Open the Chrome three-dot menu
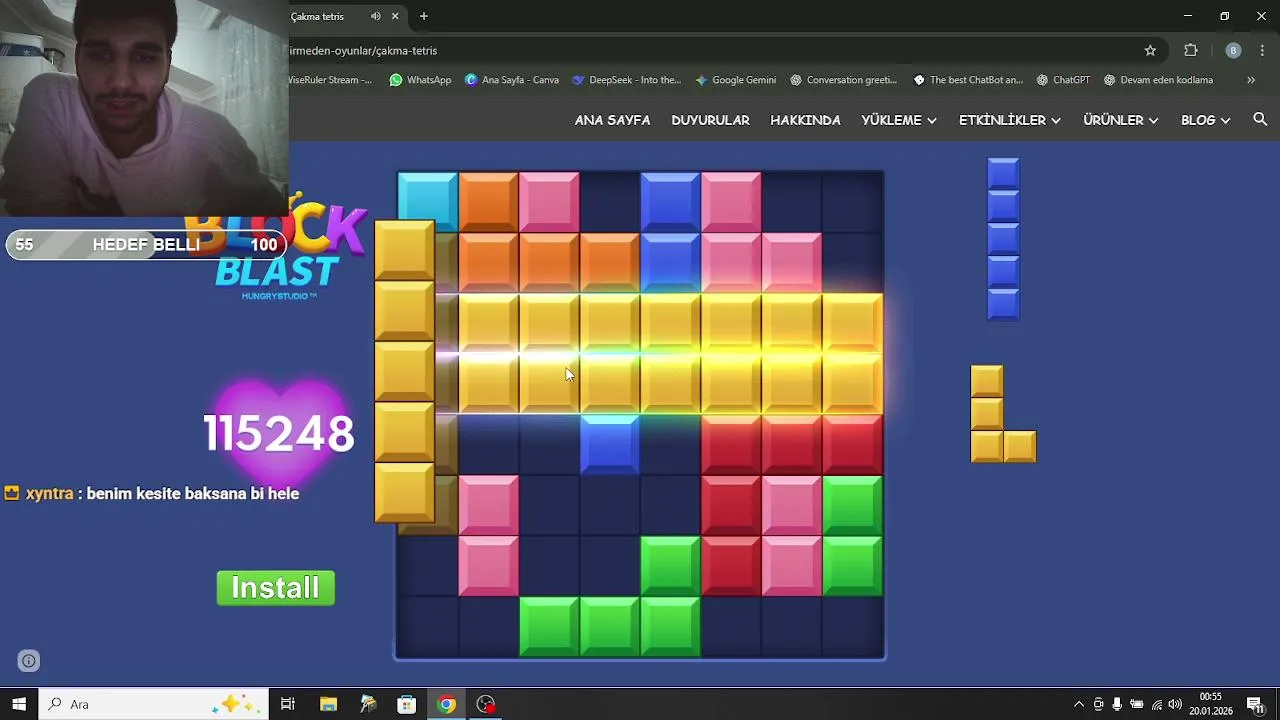The height and width of the screenshot is (720, 1280). [x=1264, y=50]
